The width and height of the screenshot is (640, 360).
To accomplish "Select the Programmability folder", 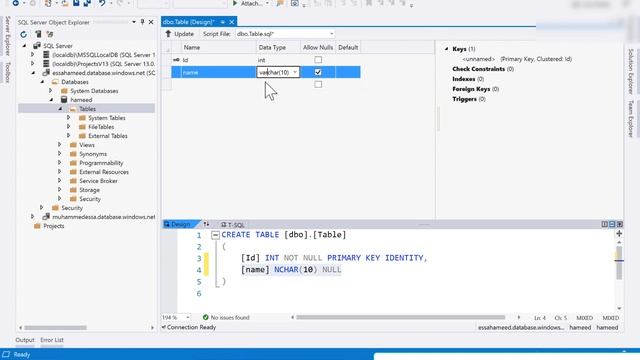I will tap(101, 163).
